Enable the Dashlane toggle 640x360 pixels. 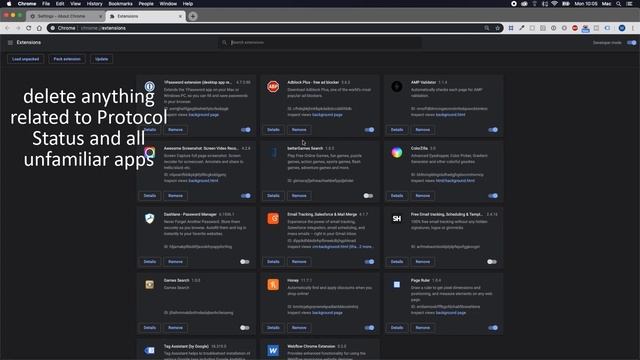click(x=244, y=262)
